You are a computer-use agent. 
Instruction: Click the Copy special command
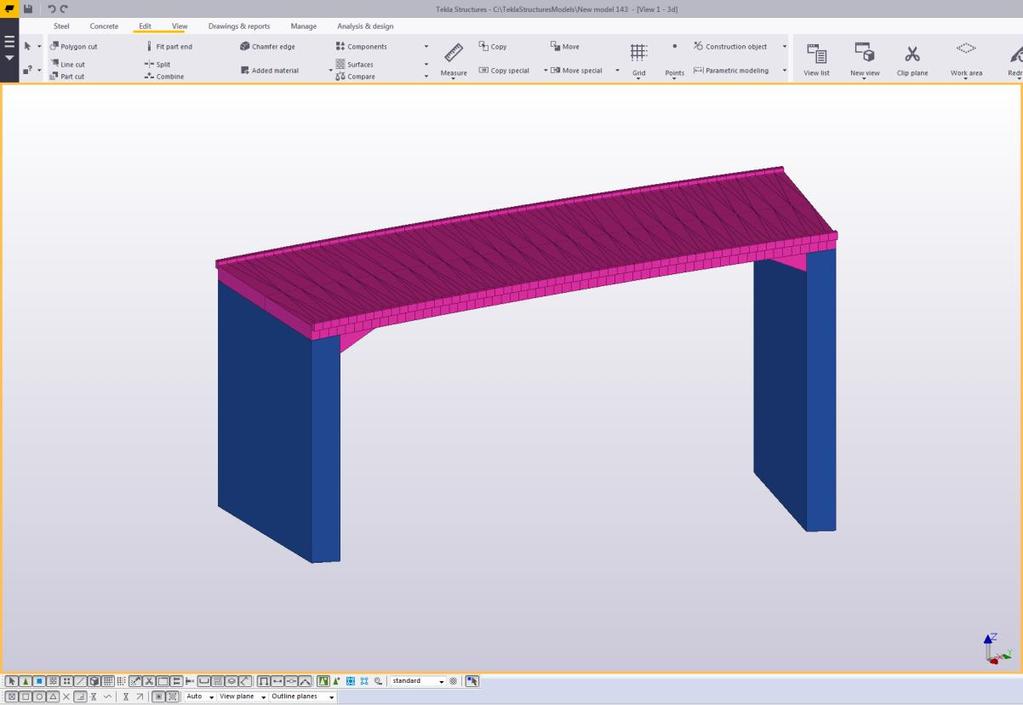coord(504,70)
